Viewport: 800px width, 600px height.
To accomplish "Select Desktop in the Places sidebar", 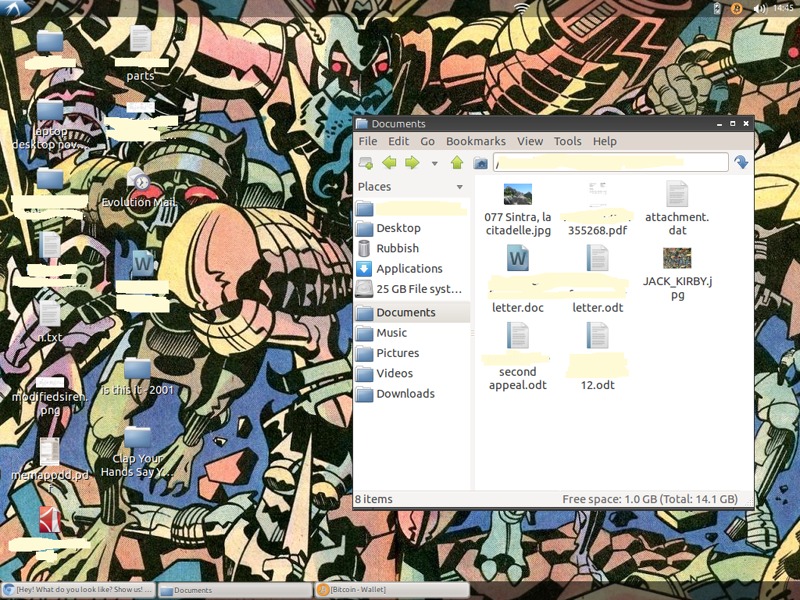I will 412,228.
